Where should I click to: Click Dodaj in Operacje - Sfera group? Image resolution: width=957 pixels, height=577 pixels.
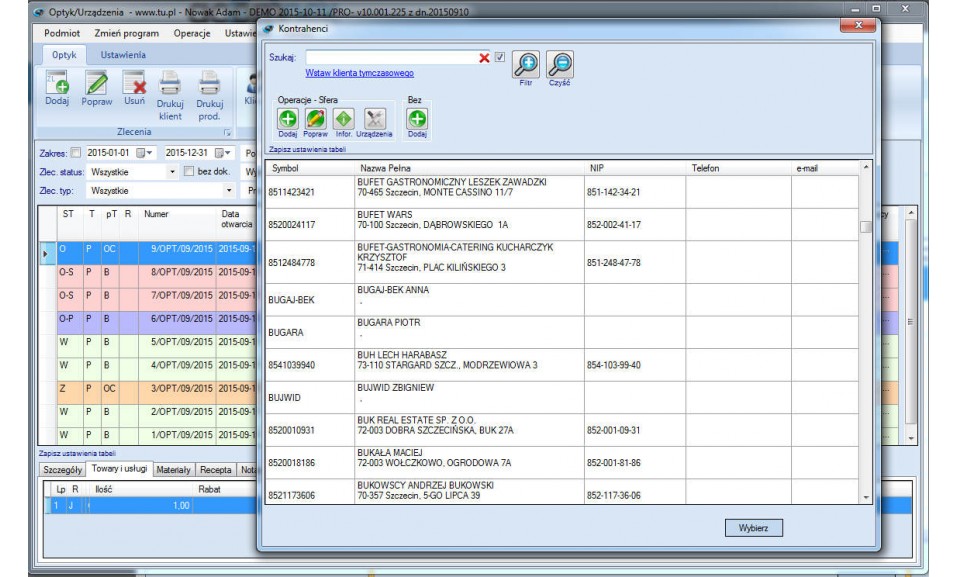286,119
